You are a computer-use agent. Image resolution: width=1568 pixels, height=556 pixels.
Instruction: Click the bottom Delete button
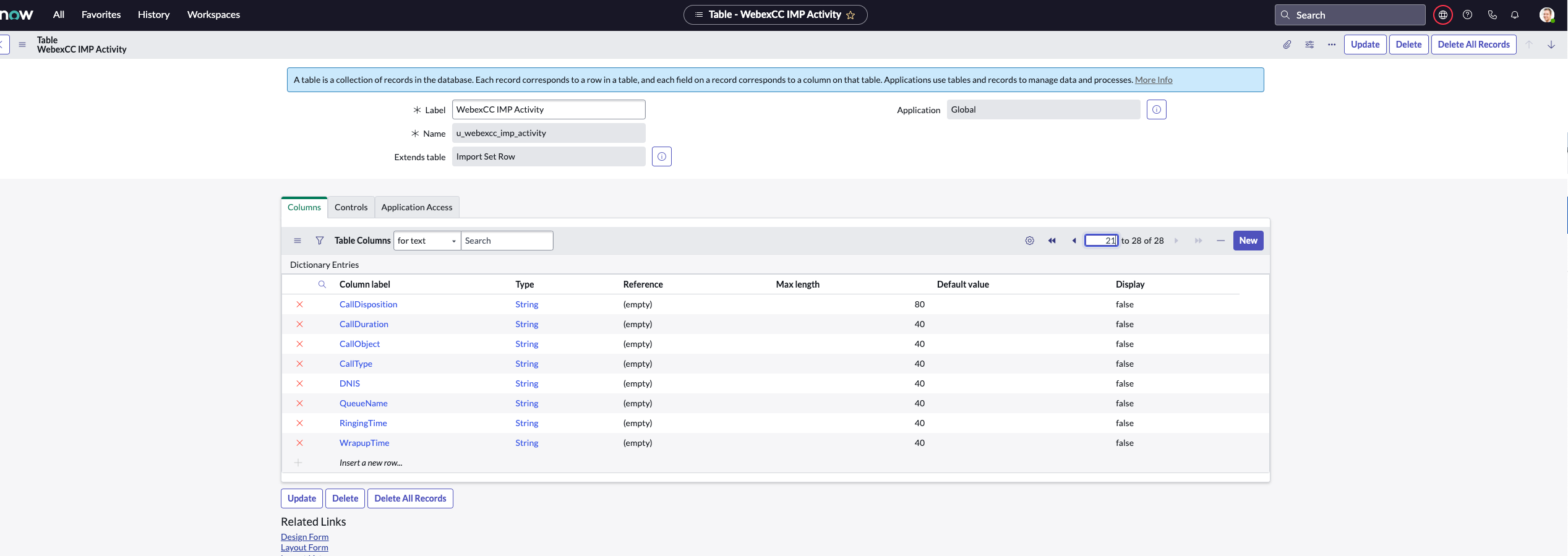(x=345, y=498)
